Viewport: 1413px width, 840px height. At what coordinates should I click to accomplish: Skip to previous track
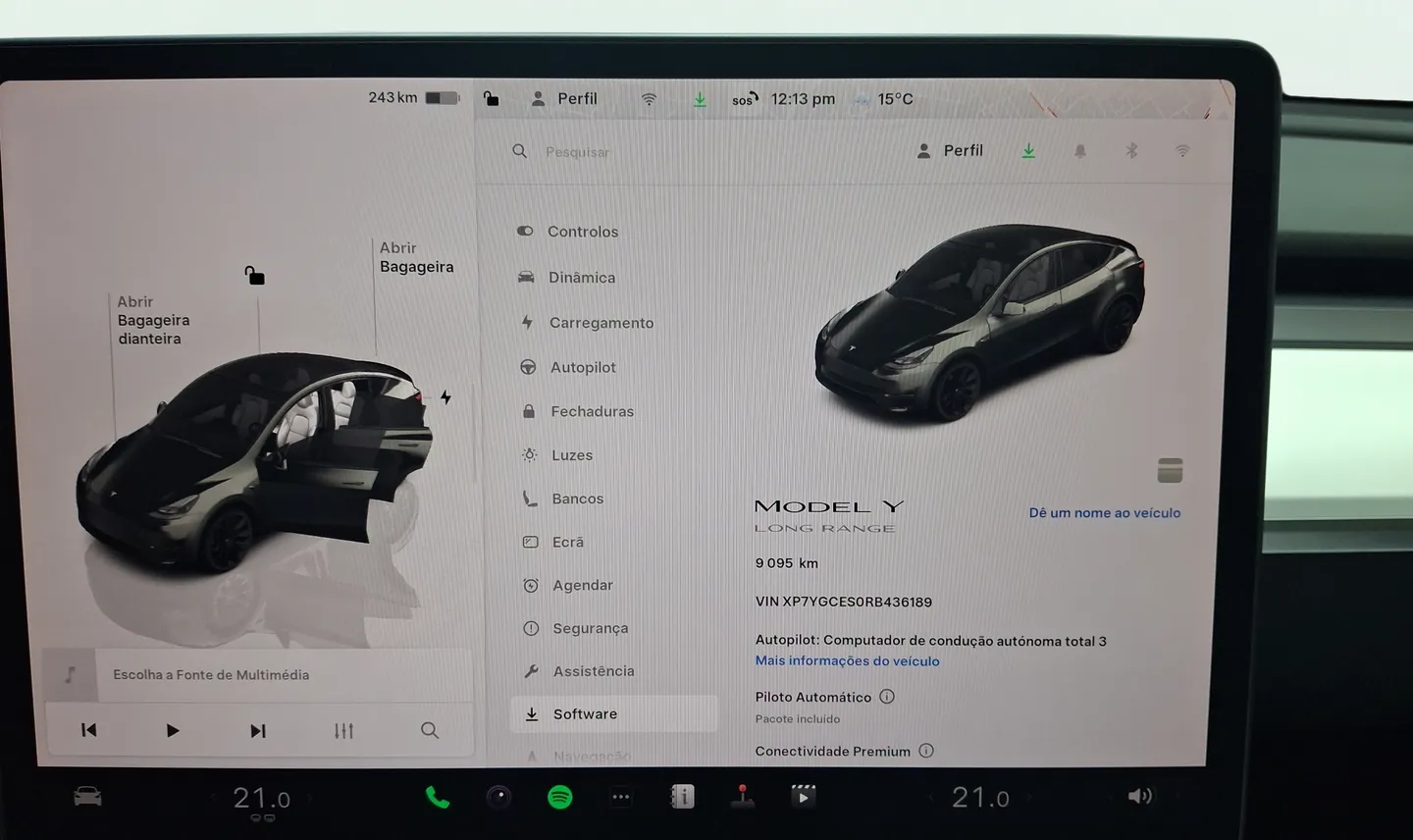[x=89, y=730]
